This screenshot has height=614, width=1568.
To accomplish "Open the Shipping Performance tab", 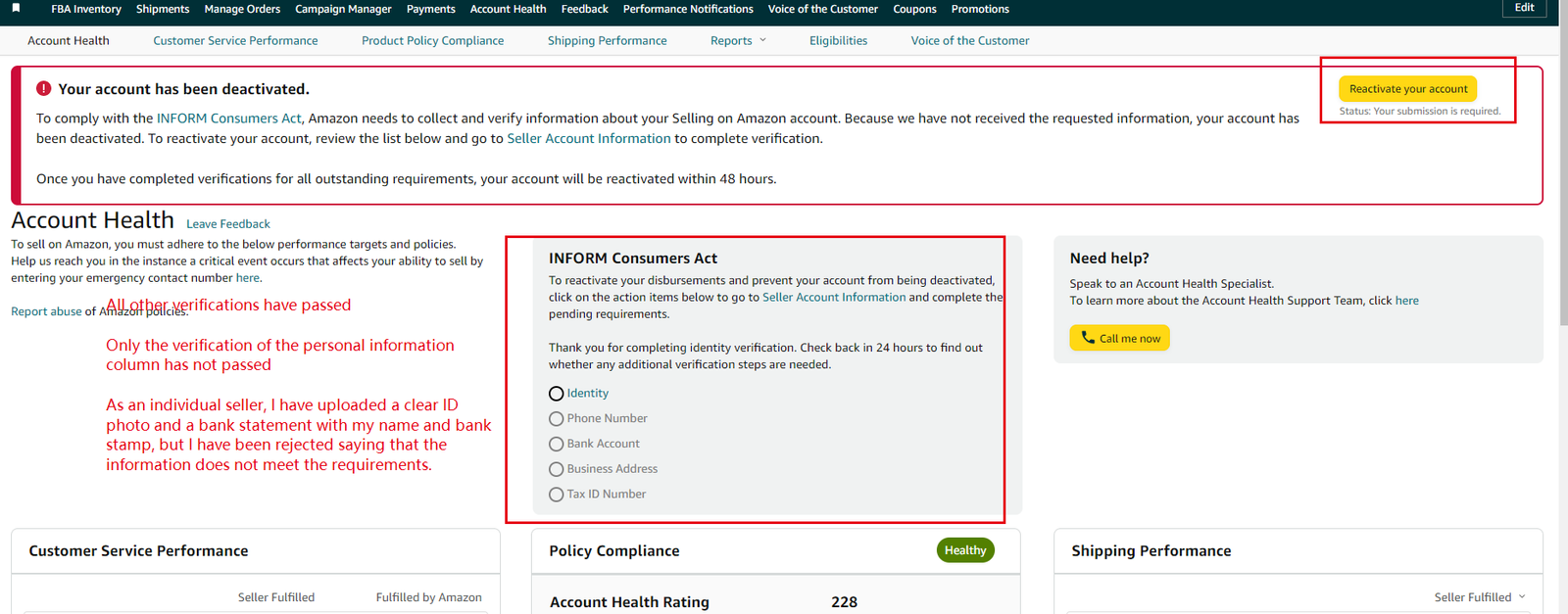I will click(607, 41).
